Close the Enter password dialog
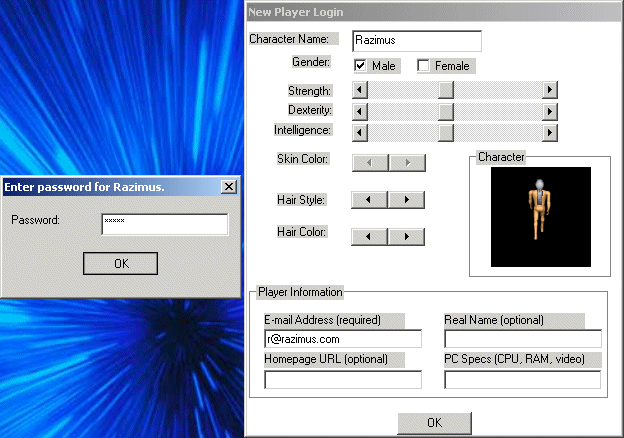 tap(228, 187)
